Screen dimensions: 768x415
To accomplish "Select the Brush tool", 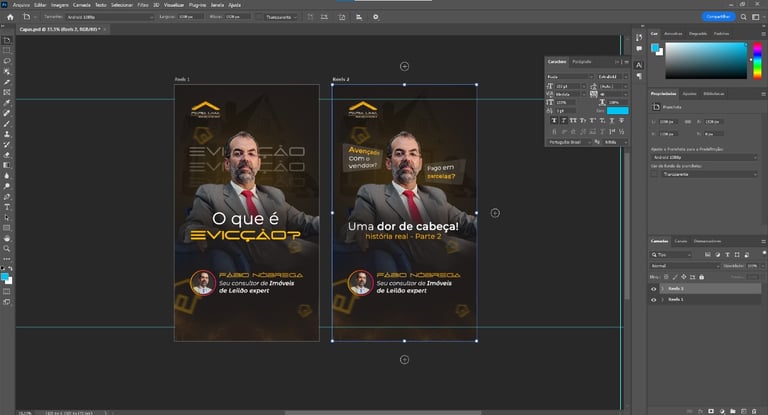I will click(7, 123).
